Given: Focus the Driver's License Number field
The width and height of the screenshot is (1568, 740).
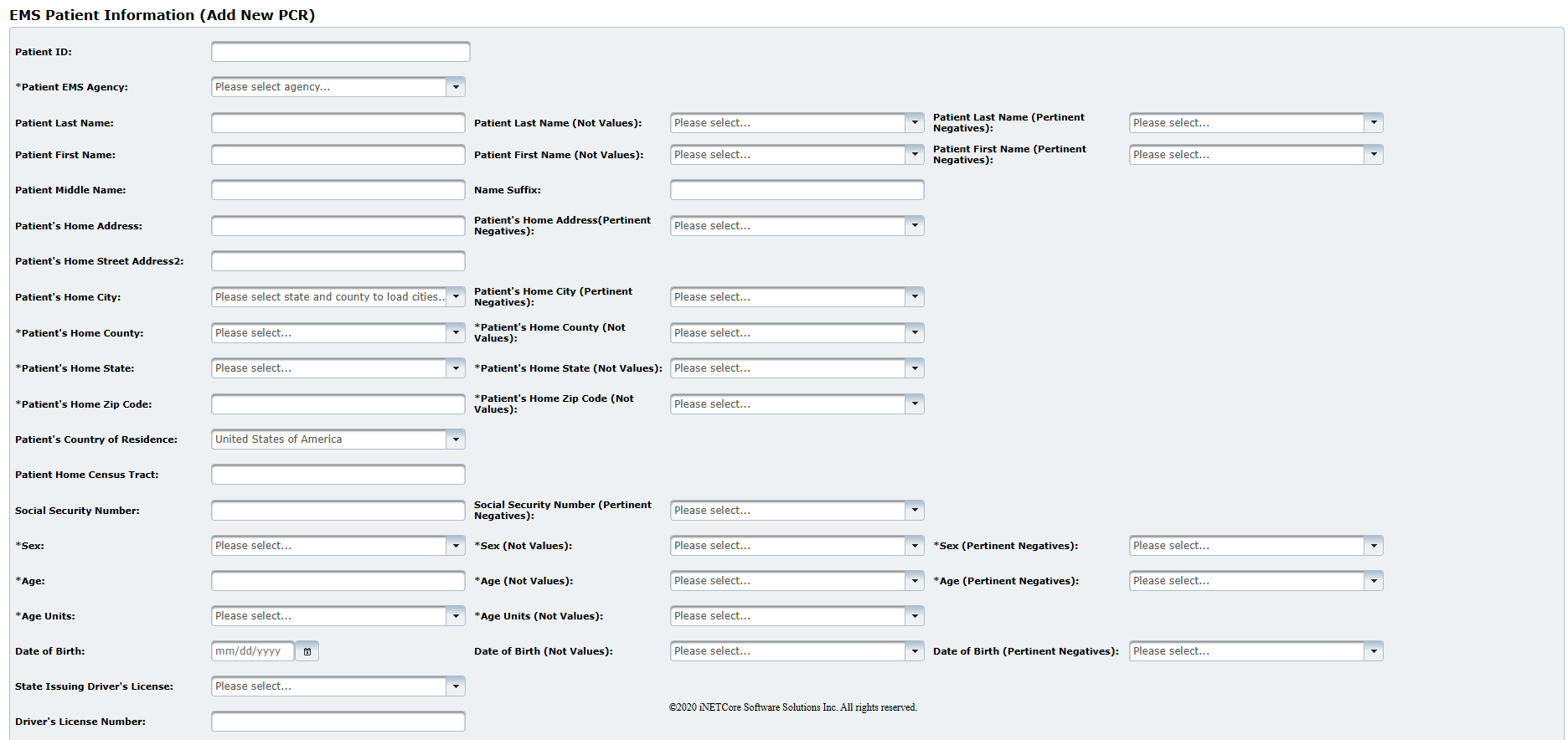Looking at the screenshot, I should point(338,722).
